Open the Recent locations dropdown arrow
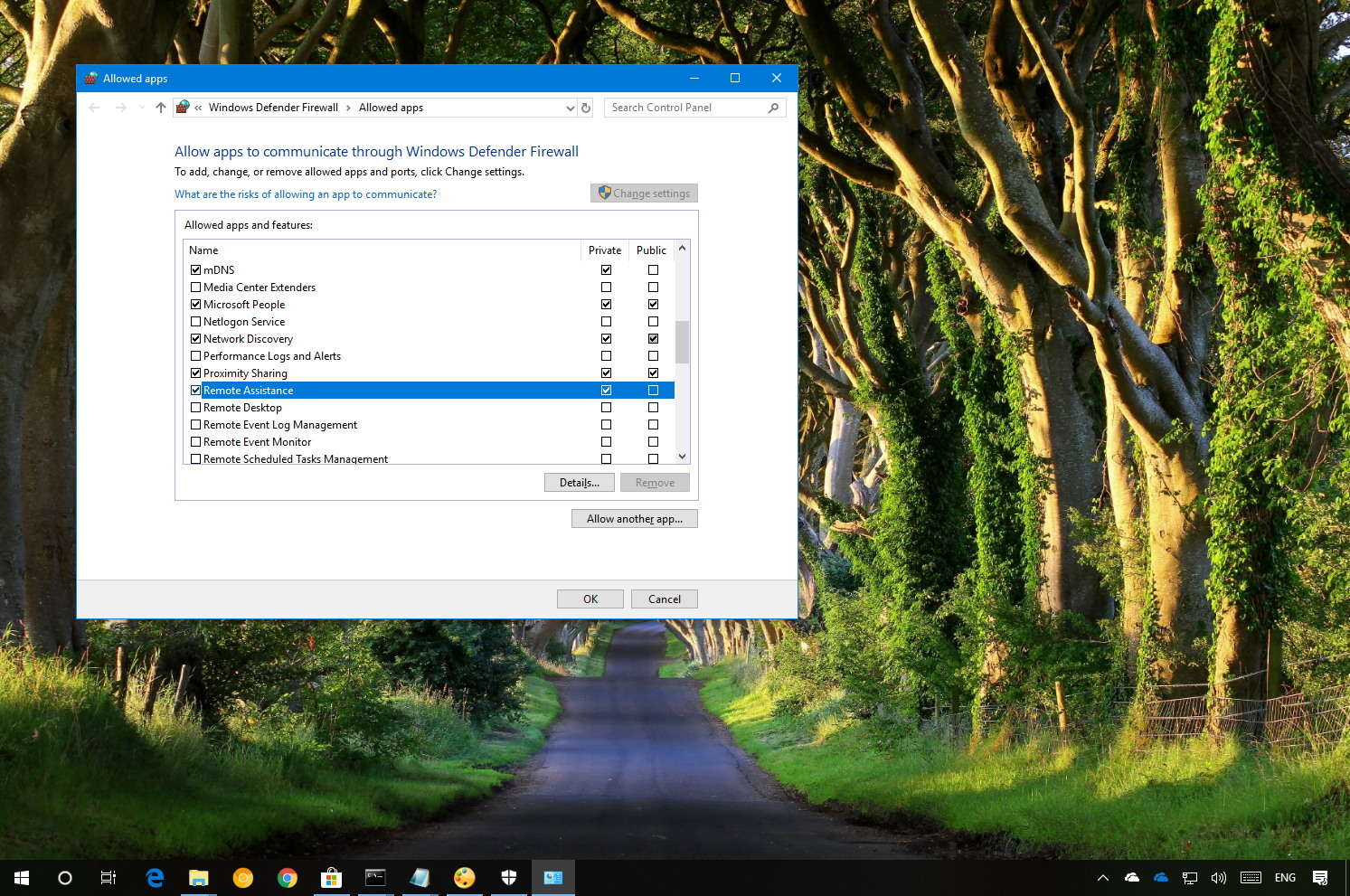 point(142,108)
